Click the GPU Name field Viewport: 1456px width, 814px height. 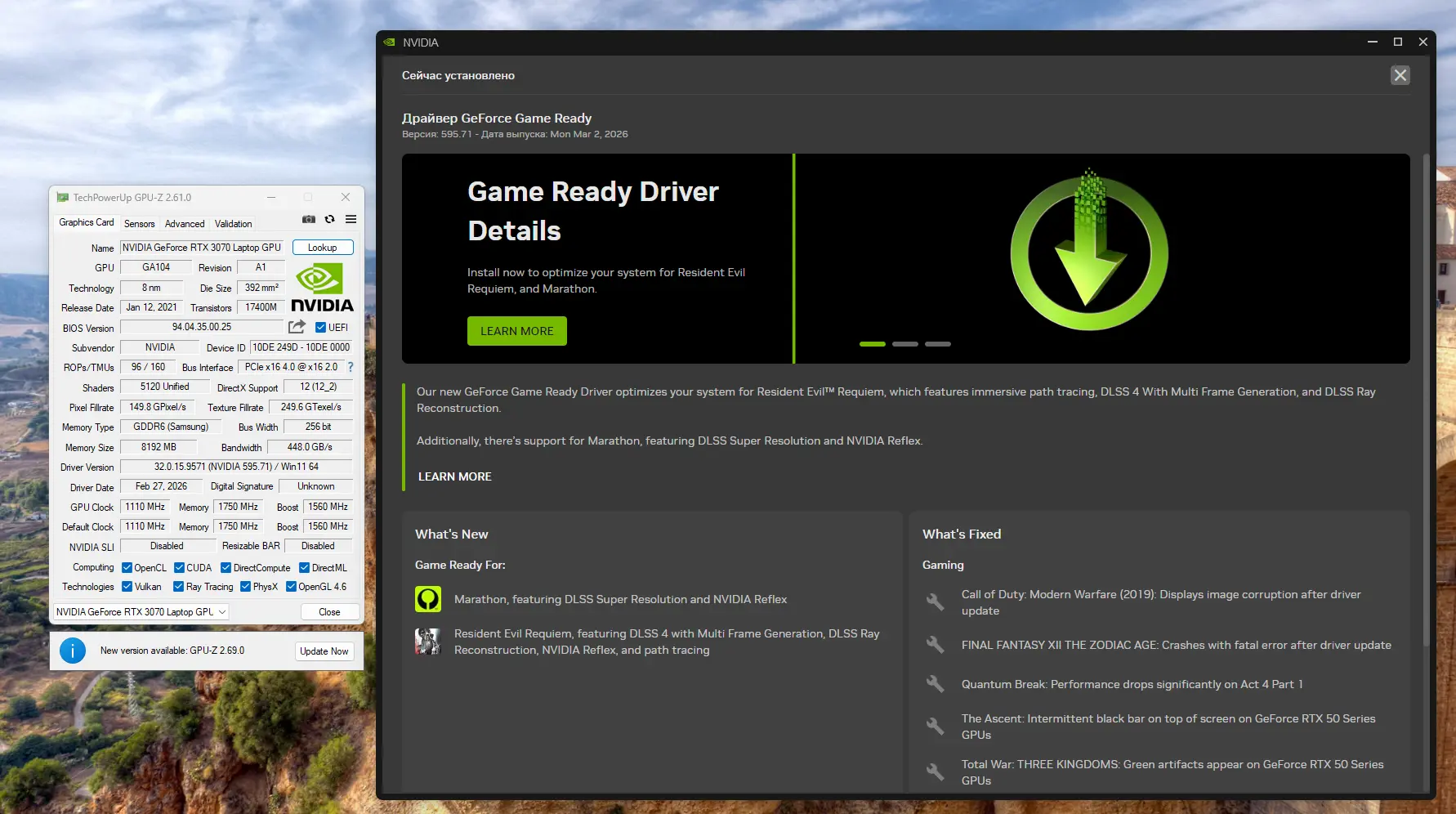[203, 248]
